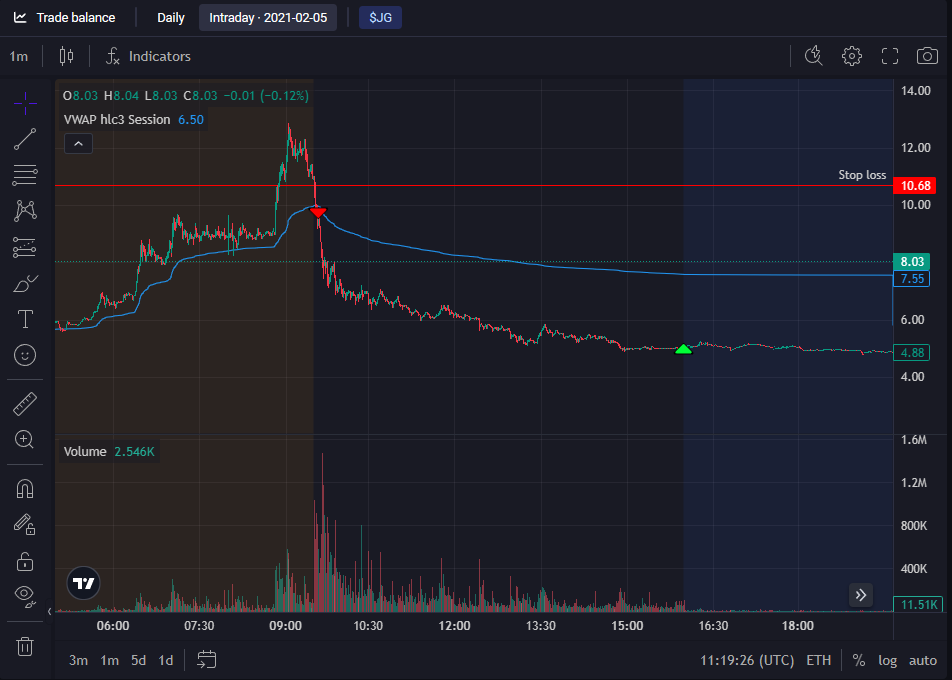Select the trend line drawing tool
The height and width of the screenshot is (680, 952).
tap(25, 139)
